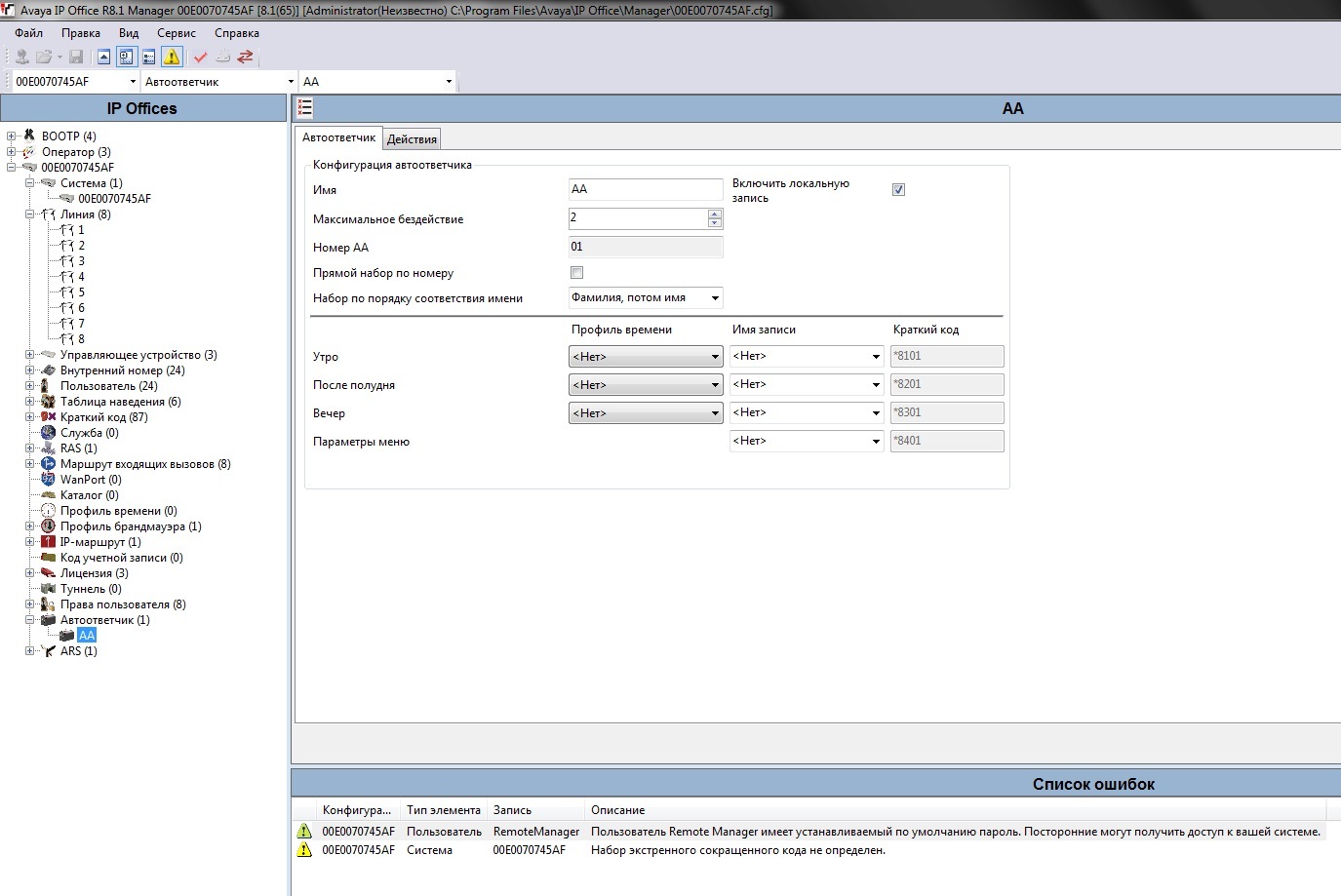Screen dimensions: 1341x896
Task: Check the Прямой набор по номеру checkbox
Action: [576, 273]
